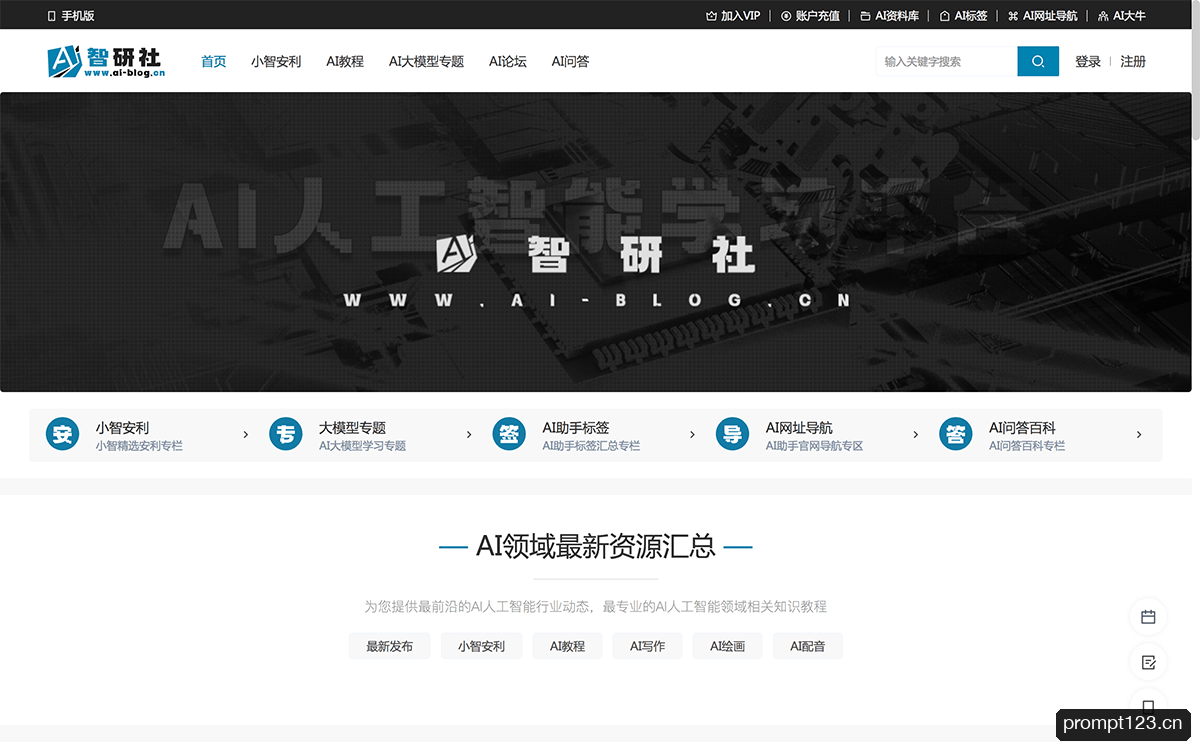Click the page vertical scrollbar thumb

point(1196,69)
